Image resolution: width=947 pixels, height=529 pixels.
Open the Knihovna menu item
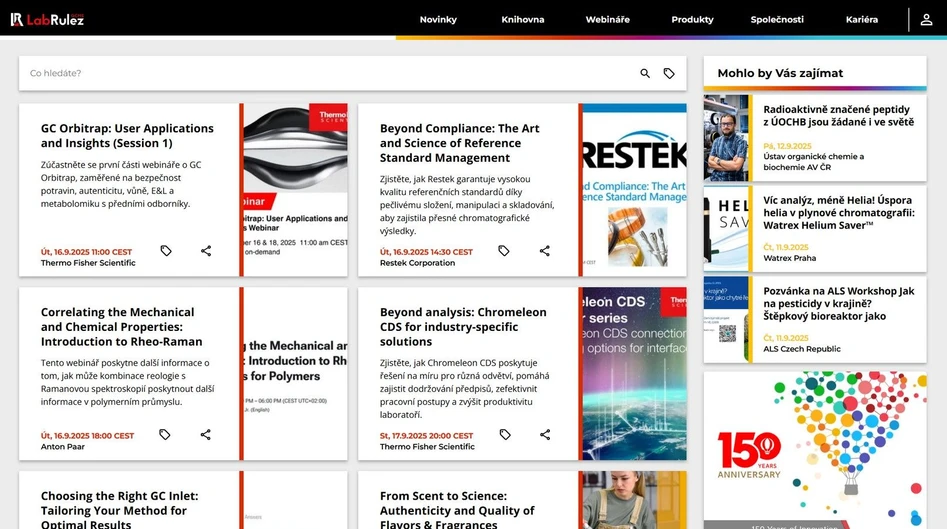click(522, 19)
